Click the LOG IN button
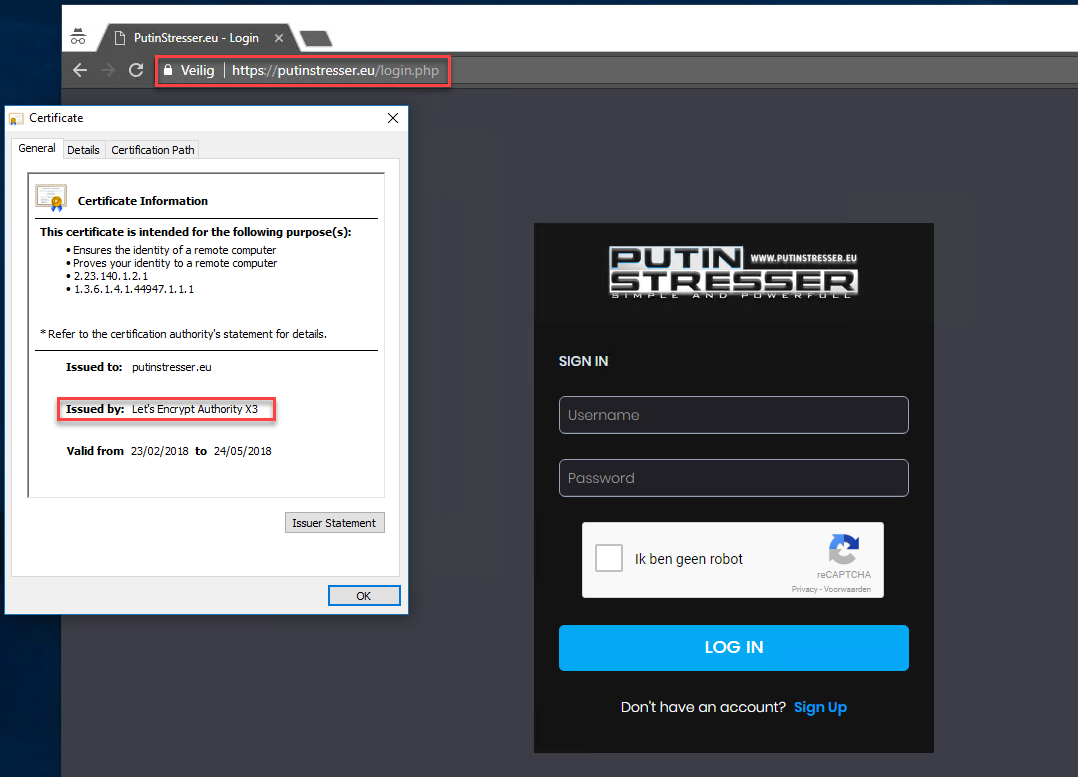The image size is (1078, 777). coord(734,648)
